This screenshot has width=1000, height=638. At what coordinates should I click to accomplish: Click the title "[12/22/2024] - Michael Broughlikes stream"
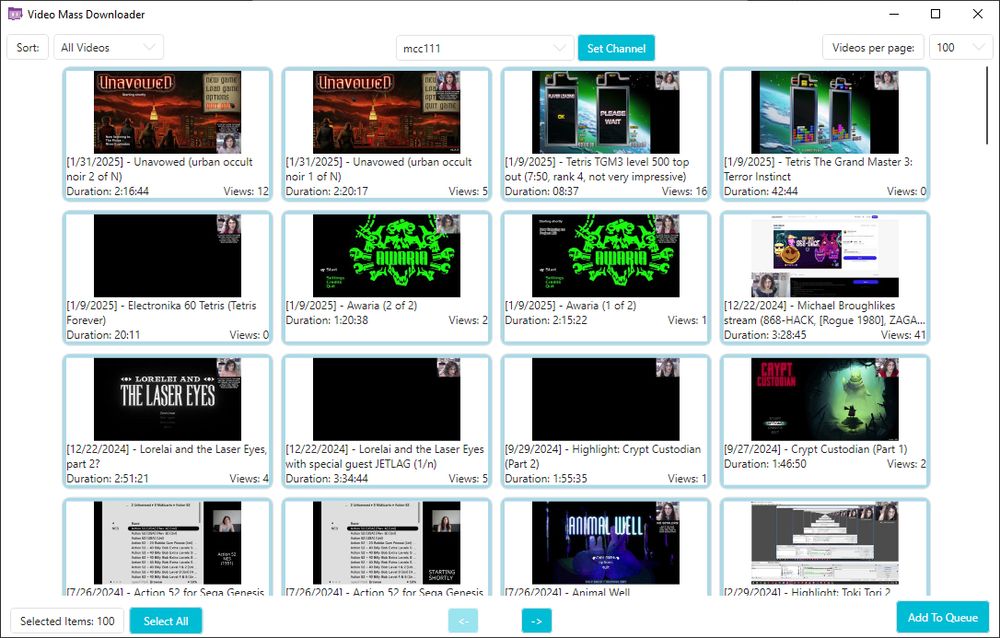point(825,313)
